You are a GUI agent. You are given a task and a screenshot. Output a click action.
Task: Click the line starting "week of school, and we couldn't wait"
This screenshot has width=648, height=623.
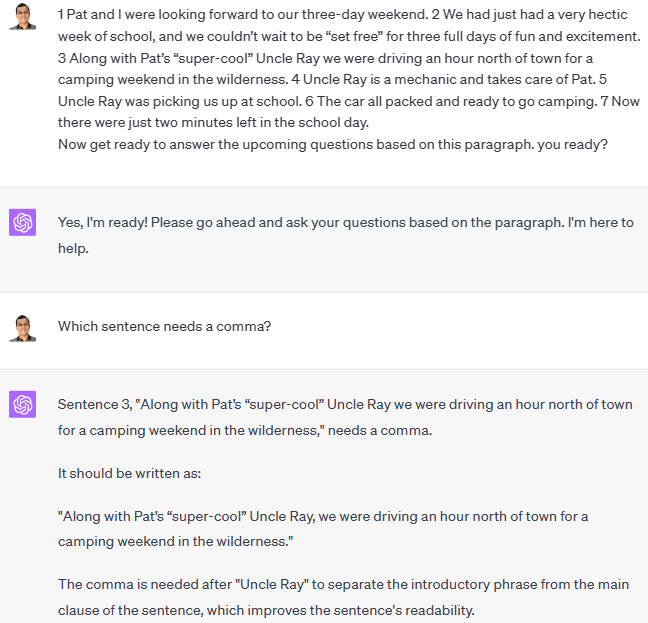(349, 37)
